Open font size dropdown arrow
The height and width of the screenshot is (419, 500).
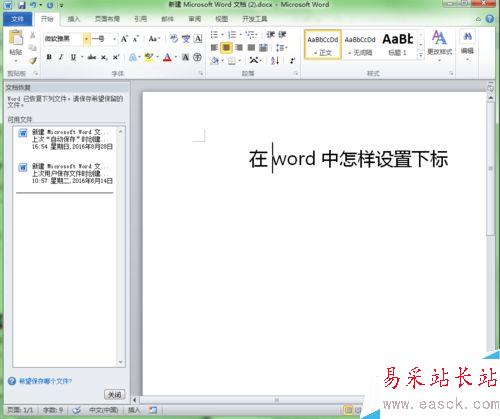(114, 39)
